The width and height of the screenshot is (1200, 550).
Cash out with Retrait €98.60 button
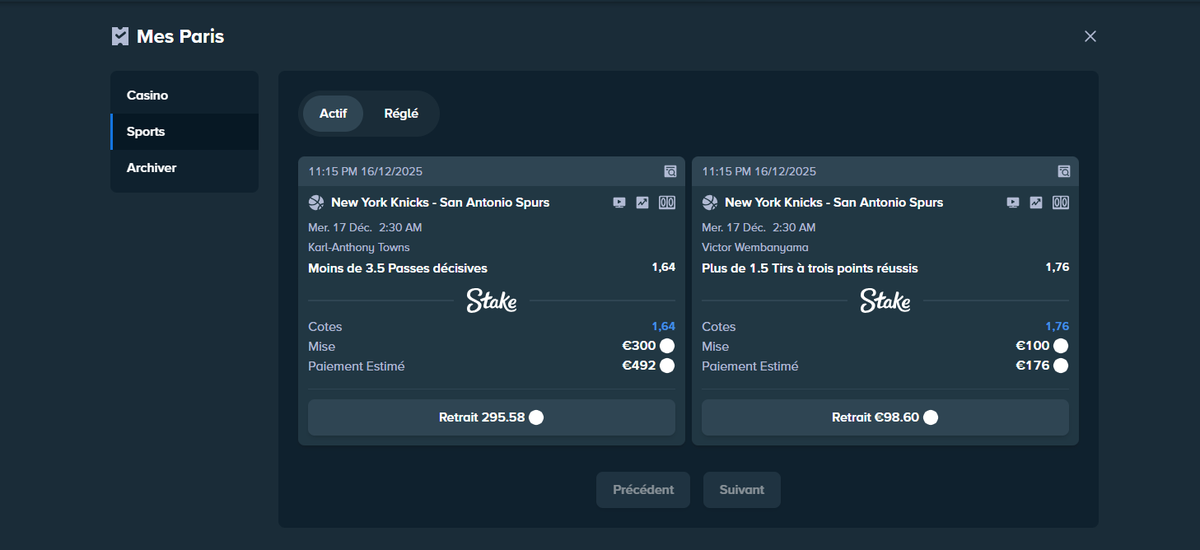tap(885, 418)
